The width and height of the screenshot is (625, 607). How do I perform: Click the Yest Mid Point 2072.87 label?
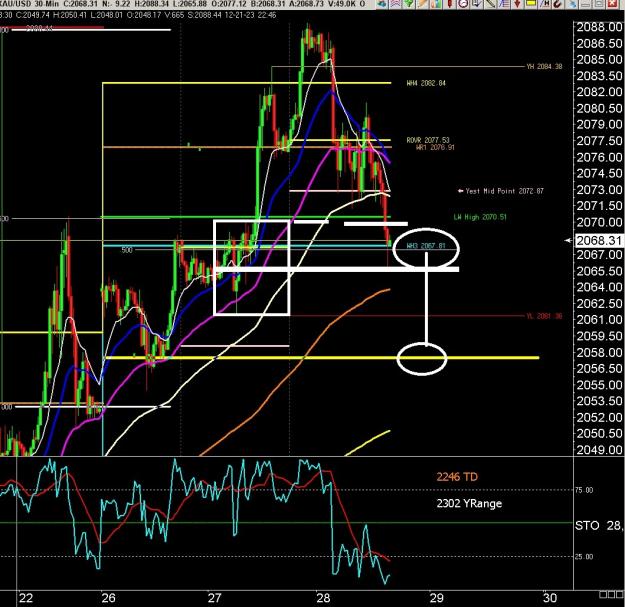504,191
